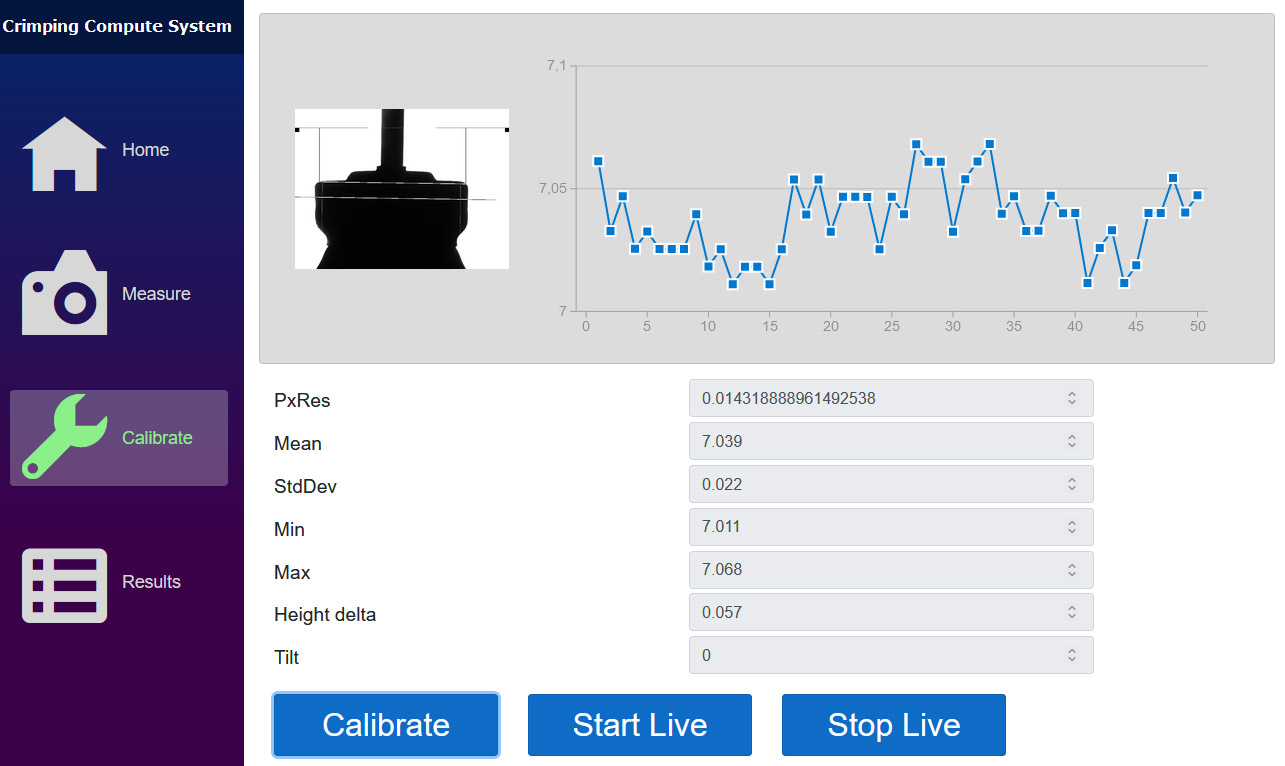The image size is (1285, 766).
Task: Click the Home house icon
Action: coord(64,153)
